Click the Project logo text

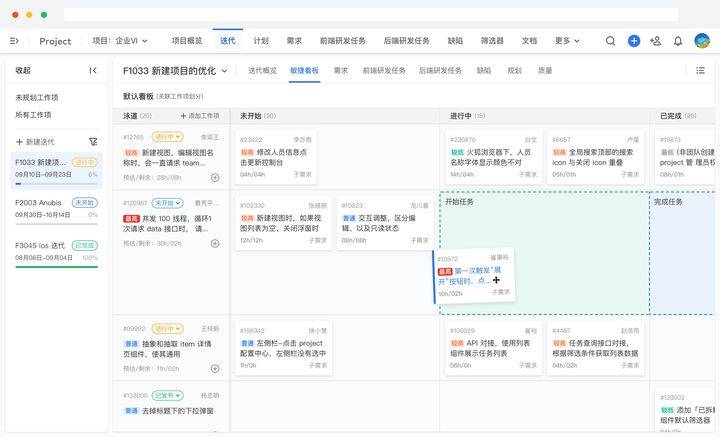pyautogui.click(x=55, y=41)
